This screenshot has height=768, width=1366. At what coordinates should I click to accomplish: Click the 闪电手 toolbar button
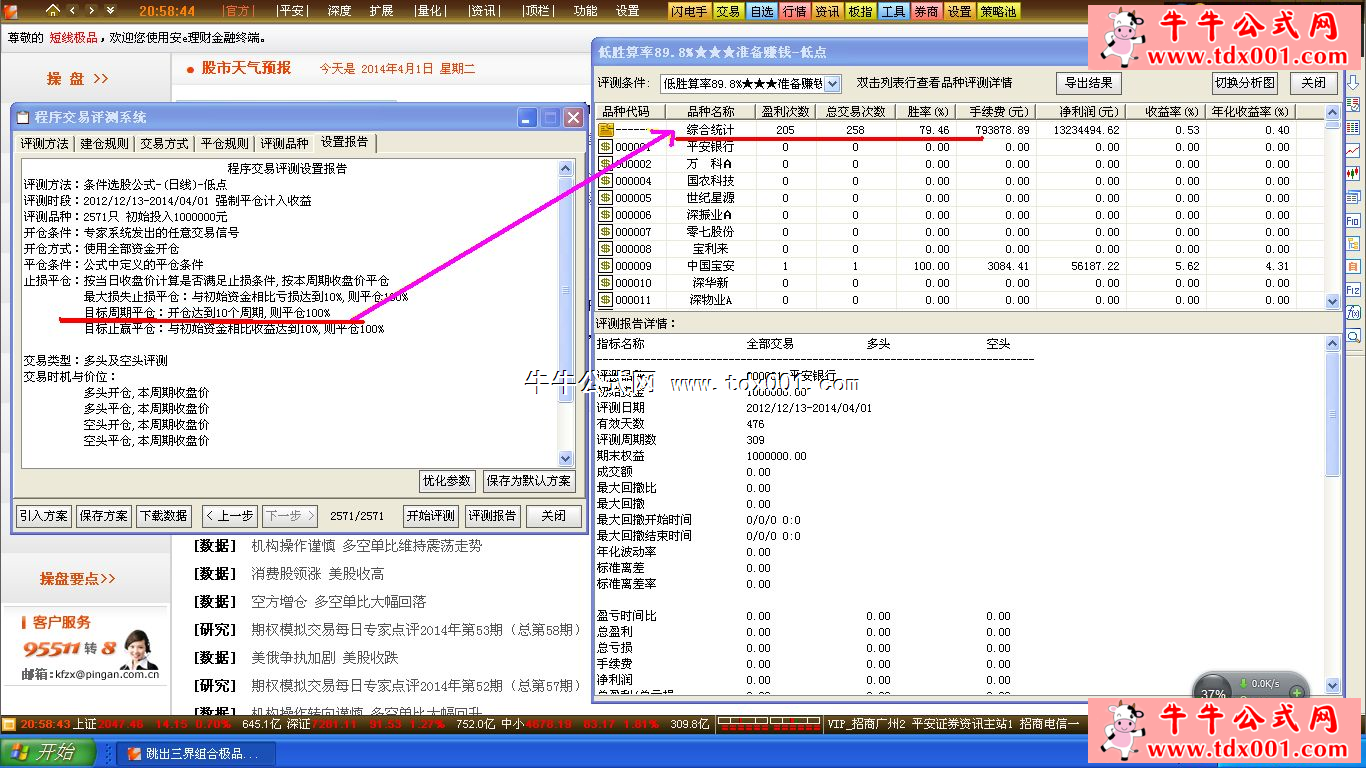[689, 11]
